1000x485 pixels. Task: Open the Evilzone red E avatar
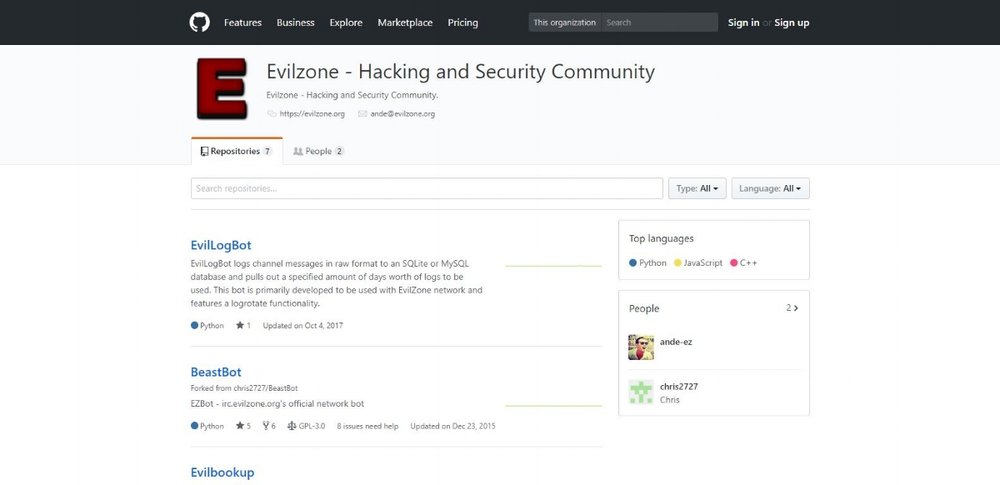click(222, 89)
